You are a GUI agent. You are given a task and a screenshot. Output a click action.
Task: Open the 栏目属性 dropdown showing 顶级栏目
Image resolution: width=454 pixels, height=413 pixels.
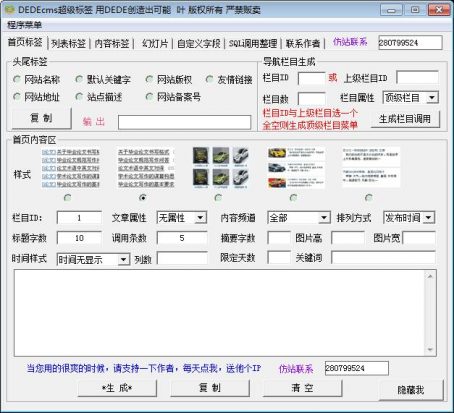(410, 98)
